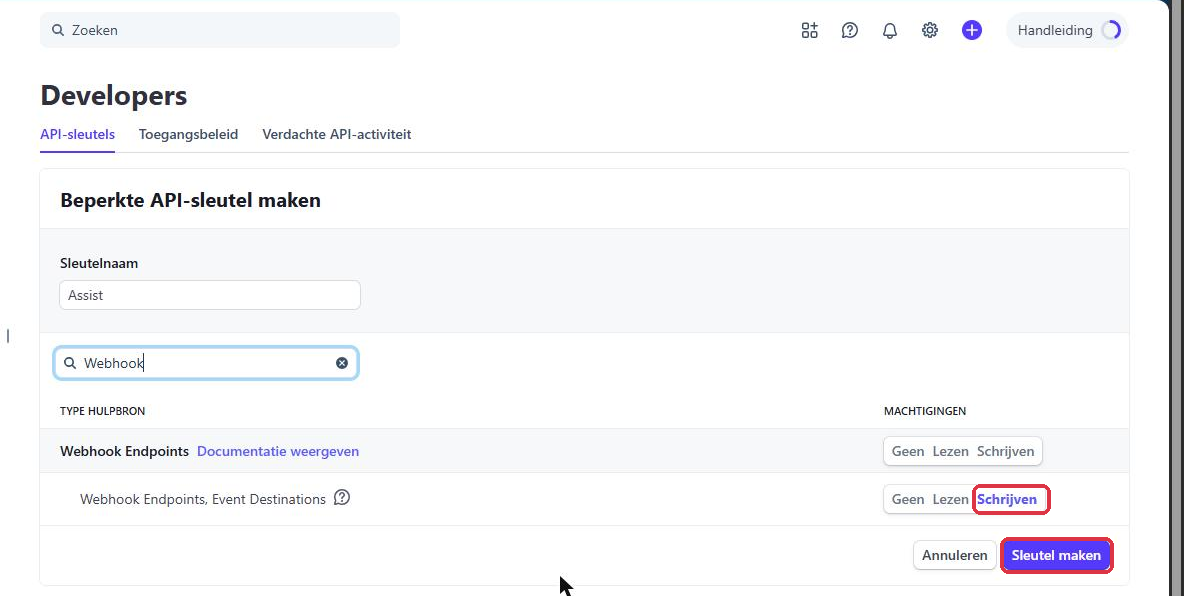
Task: Switch to Toegangsbeleid tab
Action: point(188,134)
